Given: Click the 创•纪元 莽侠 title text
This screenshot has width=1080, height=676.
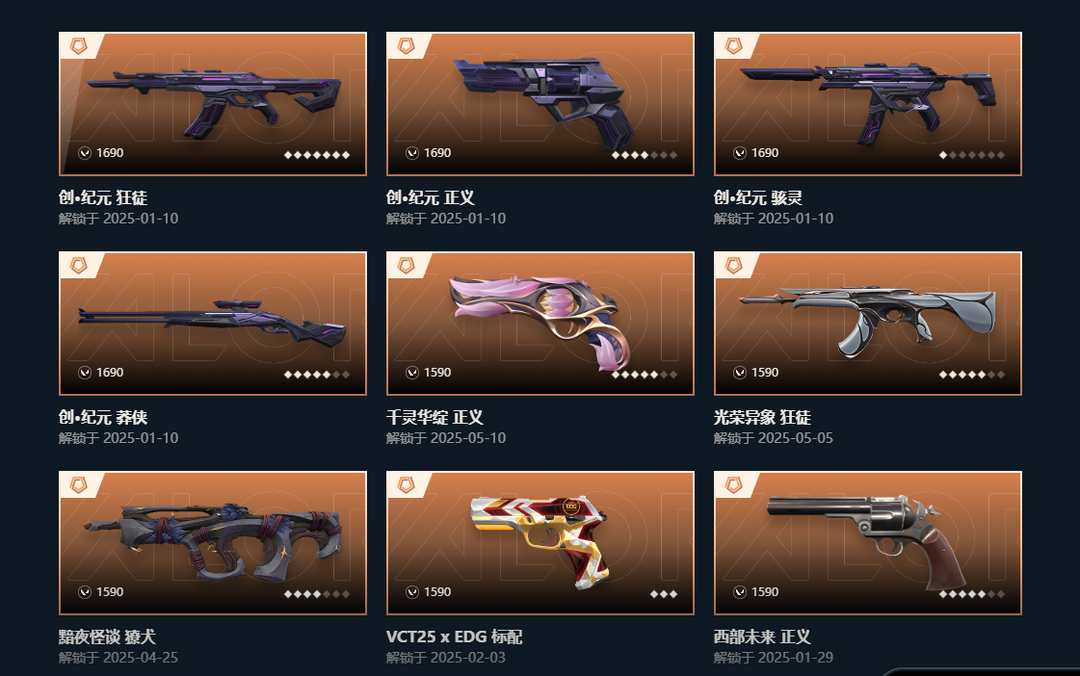Looking at the screenshot, I should pyautogui.click(x=103, y=417).
